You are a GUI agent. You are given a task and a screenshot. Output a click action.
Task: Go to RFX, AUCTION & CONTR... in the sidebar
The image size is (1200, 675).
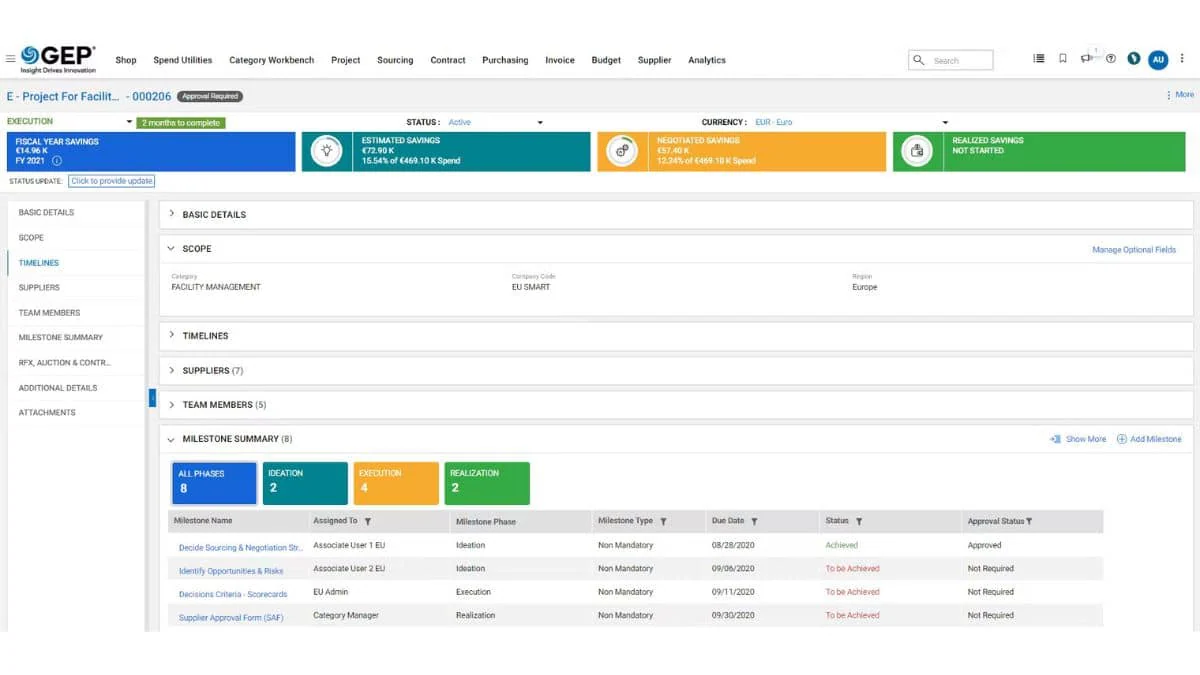click(x=65, y=362)
